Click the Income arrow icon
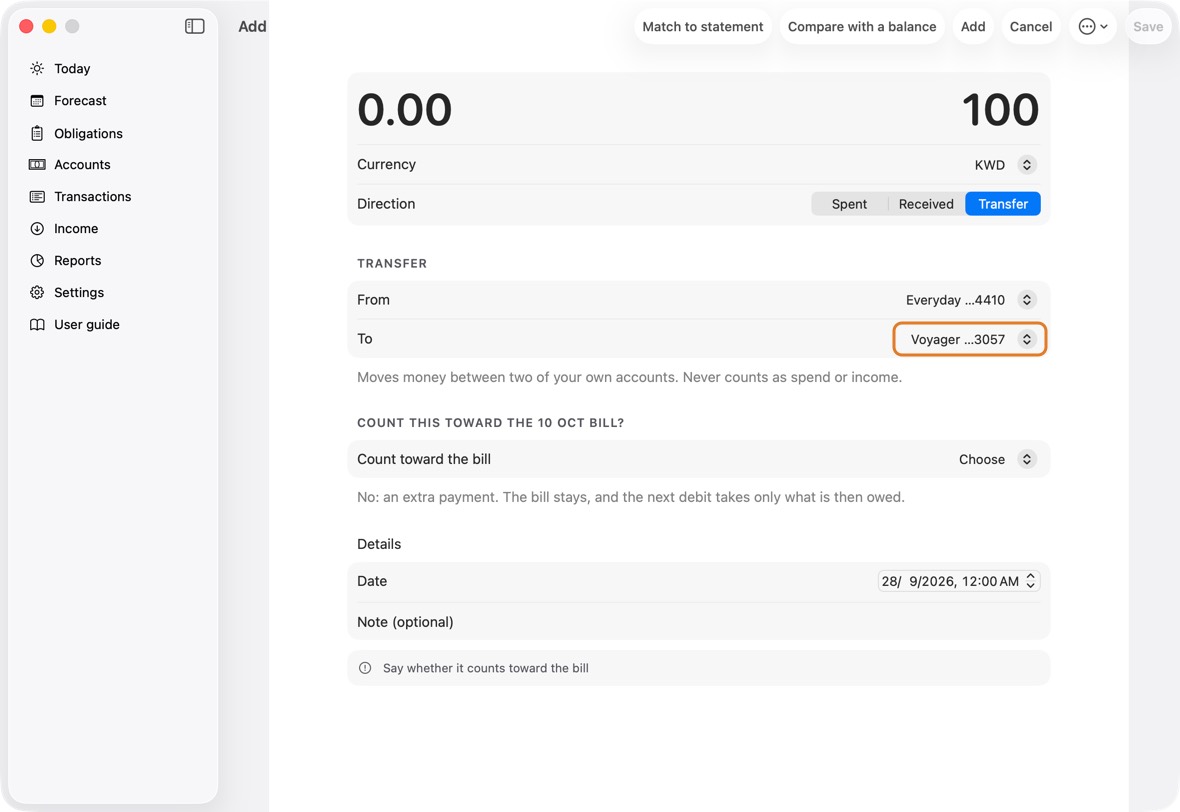This screenshot has height=812, width=1180. pyautogui.click(x=37, y=229)
